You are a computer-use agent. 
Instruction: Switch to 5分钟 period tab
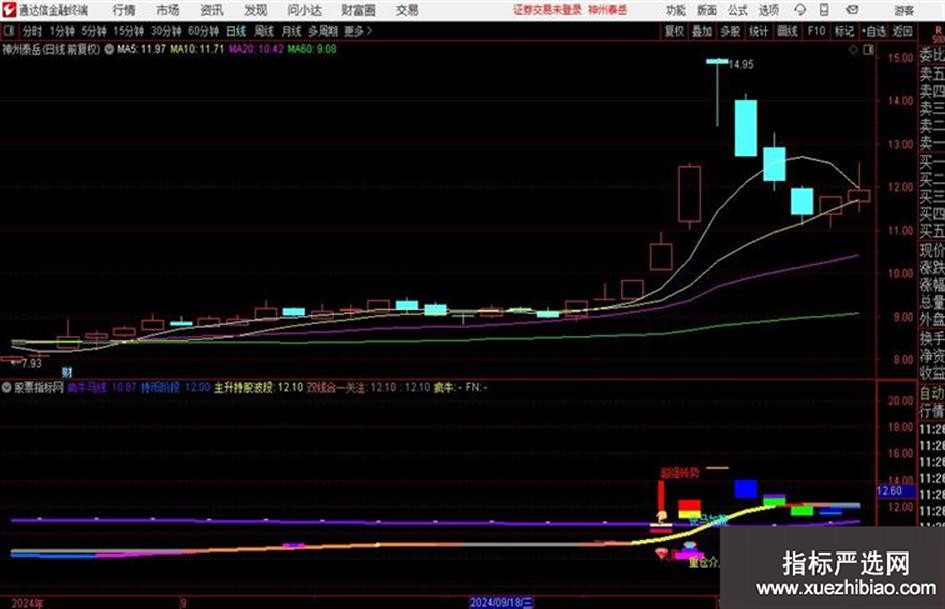click(94, 31)
